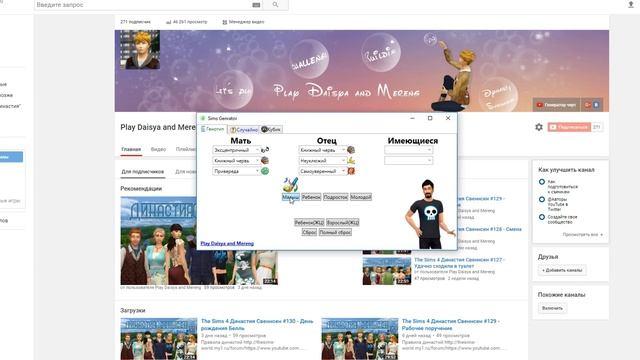Click the mother's green Привереда trait icon

(x=265, y=171)
